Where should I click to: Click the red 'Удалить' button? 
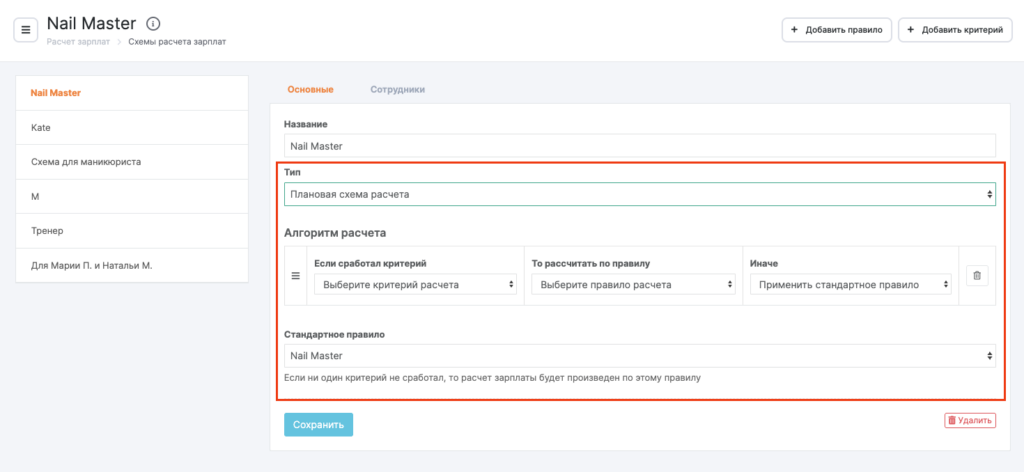click(x=969, y=421)
